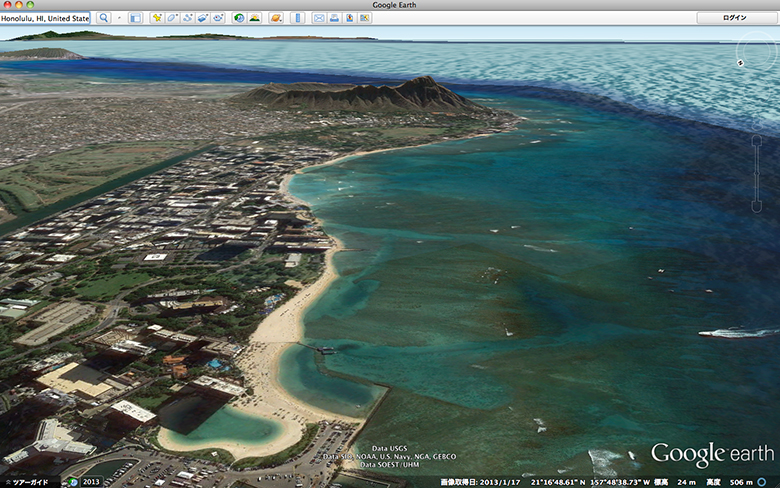Start the Record a Tour tool
780x488 pixels.
point(217,18)
